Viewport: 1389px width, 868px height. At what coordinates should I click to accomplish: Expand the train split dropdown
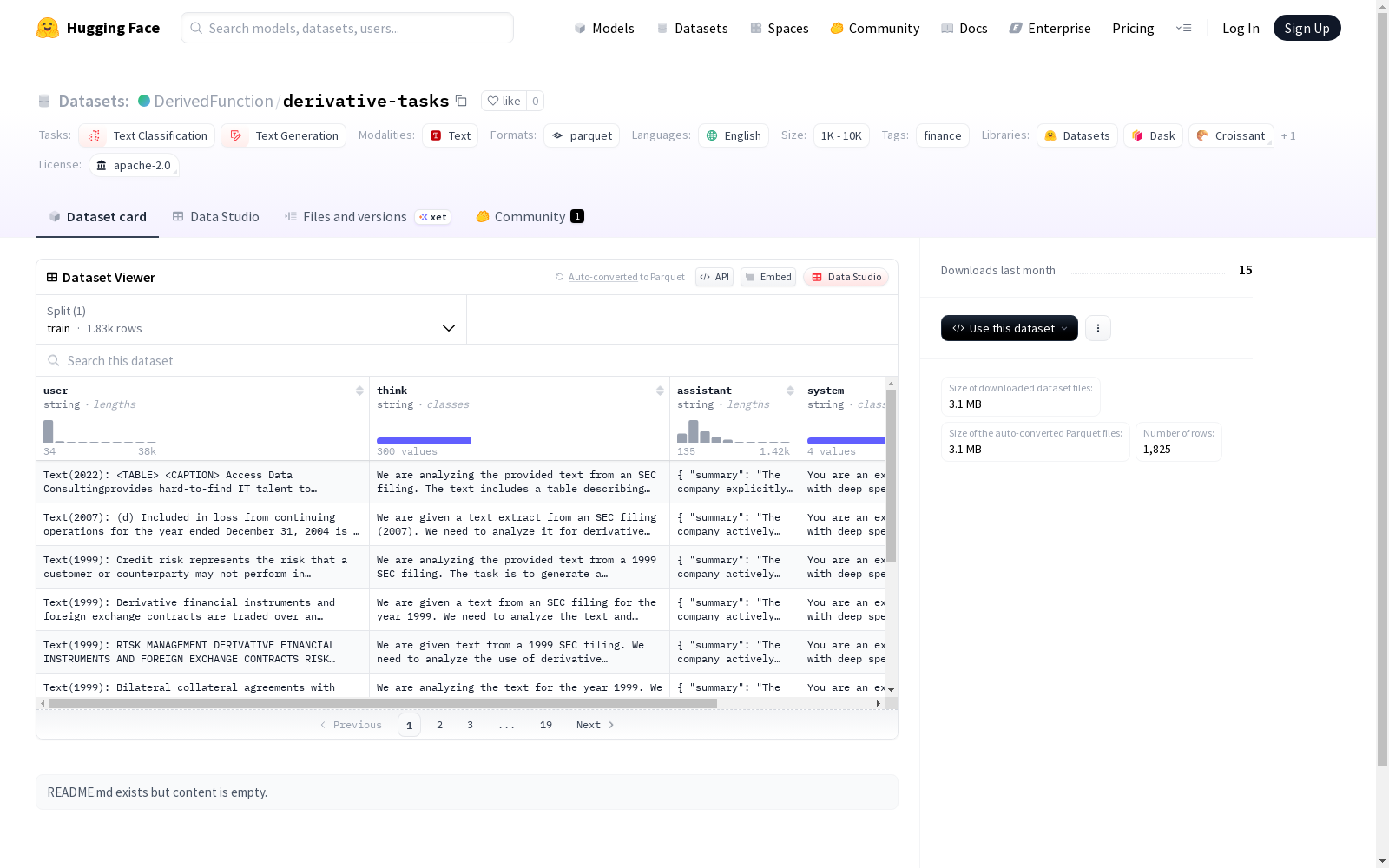tap(252, 319)
